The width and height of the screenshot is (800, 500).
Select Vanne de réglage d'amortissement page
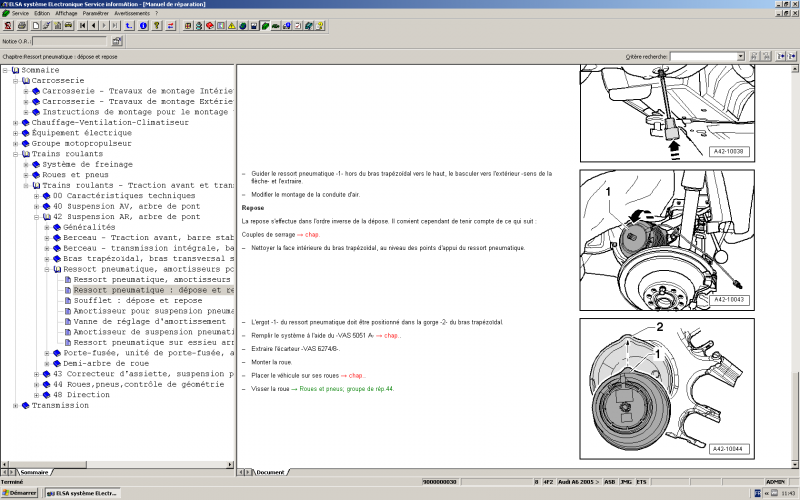pyautogui.click(x=149, y=321)
